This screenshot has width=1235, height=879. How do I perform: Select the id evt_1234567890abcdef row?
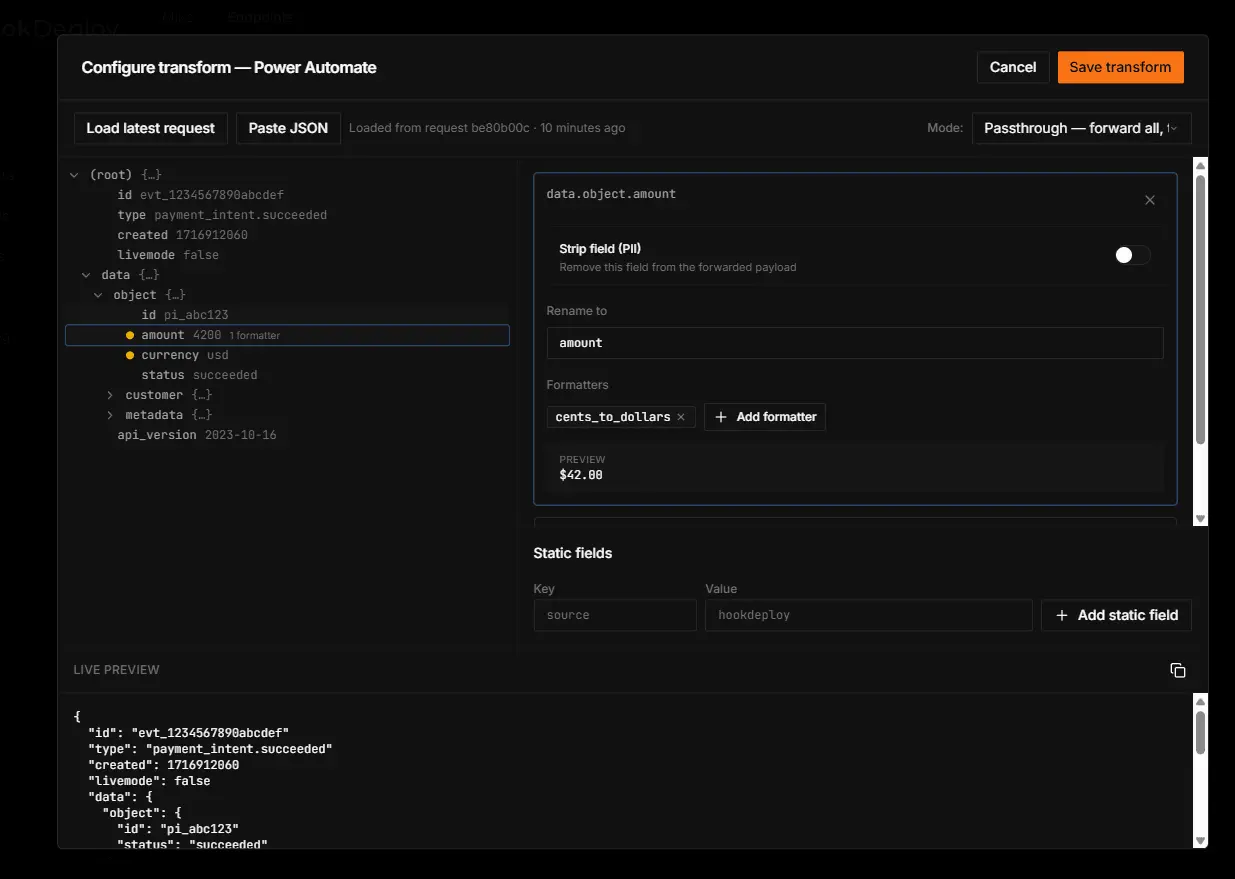tap(287, 195)
